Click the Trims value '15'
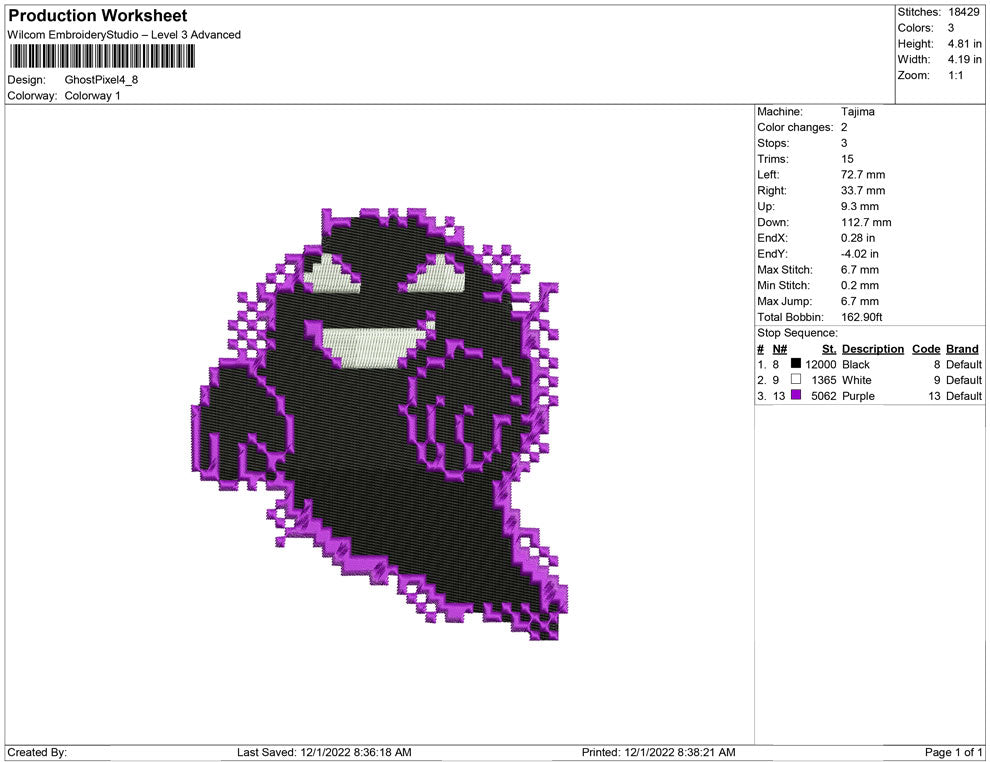This screenshot has width=990, height=762. 847,159
